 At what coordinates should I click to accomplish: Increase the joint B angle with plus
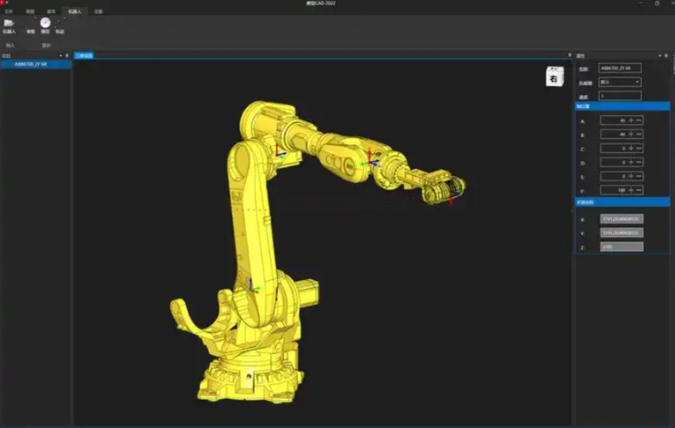632,134
